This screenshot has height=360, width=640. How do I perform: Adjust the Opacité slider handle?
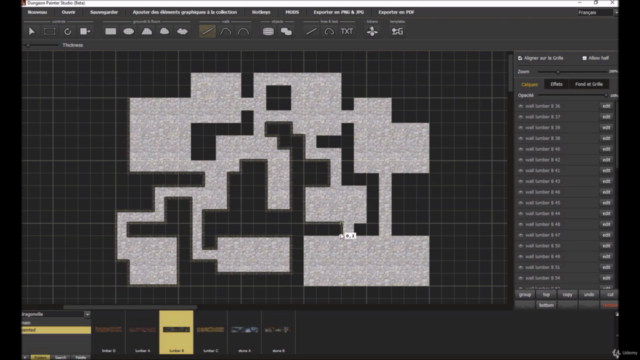(606, 96)
